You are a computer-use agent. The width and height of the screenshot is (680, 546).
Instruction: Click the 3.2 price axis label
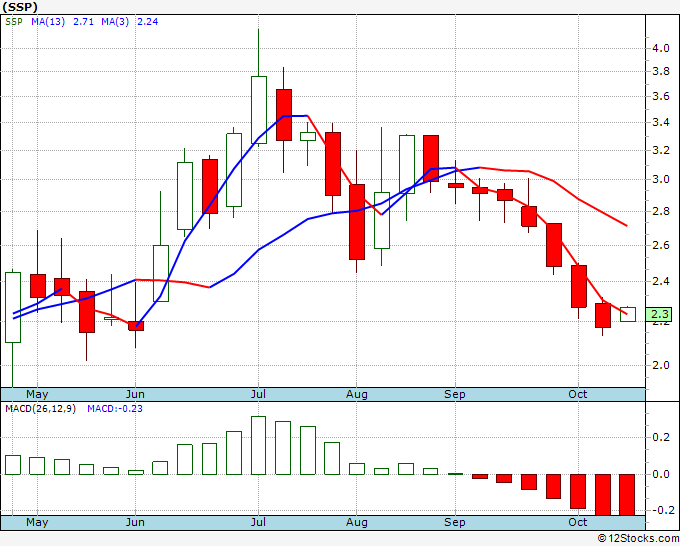click(661, 150)
